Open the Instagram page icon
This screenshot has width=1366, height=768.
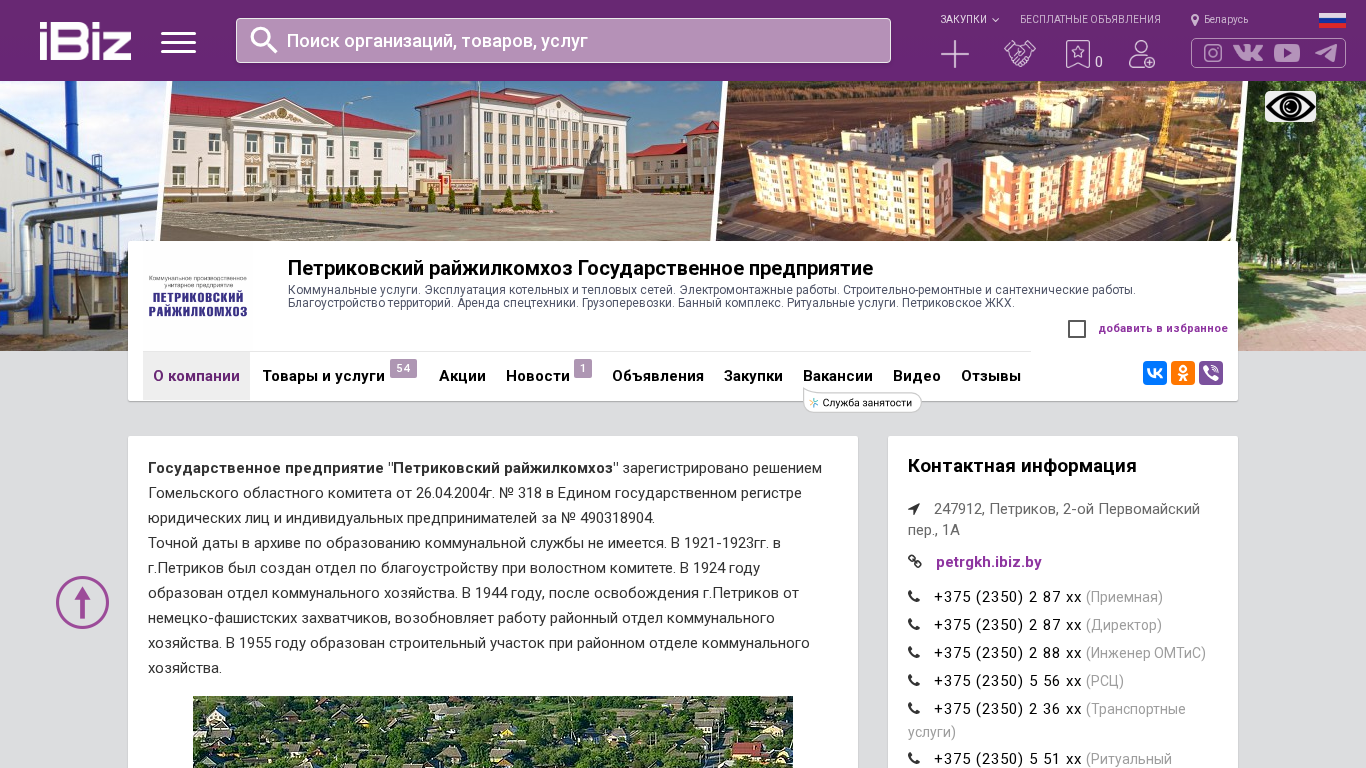1213,53
